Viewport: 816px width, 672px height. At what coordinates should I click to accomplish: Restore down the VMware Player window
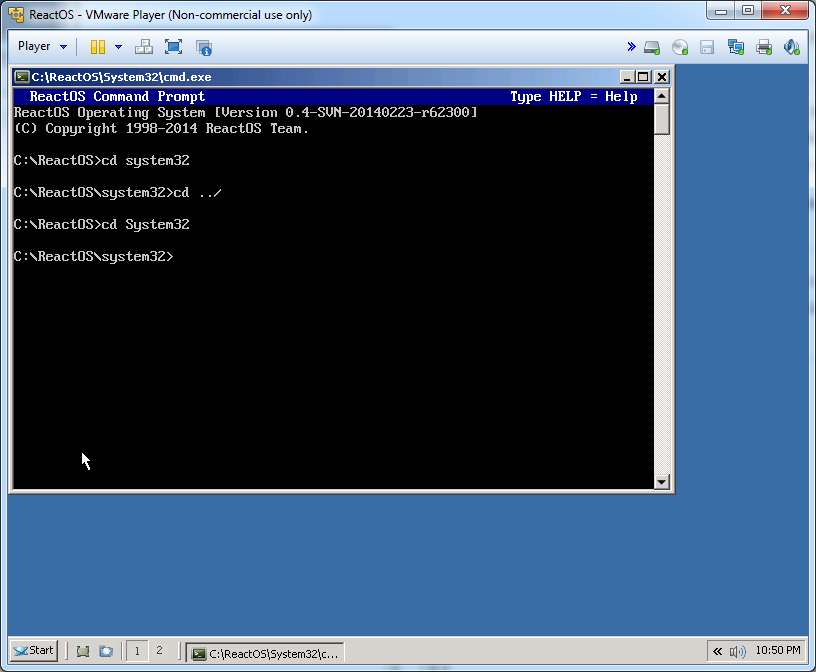click(x=748, y=10)
